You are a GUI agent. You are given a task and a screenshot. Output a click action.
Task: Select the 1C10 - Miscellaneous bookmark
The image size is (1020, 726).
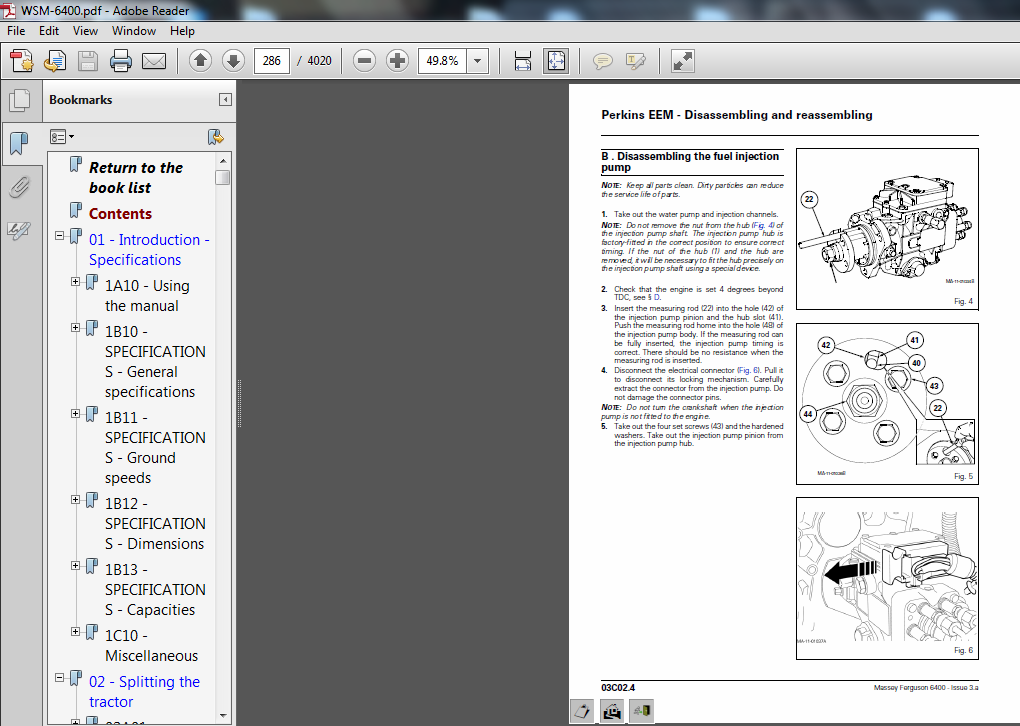(152, 645)
